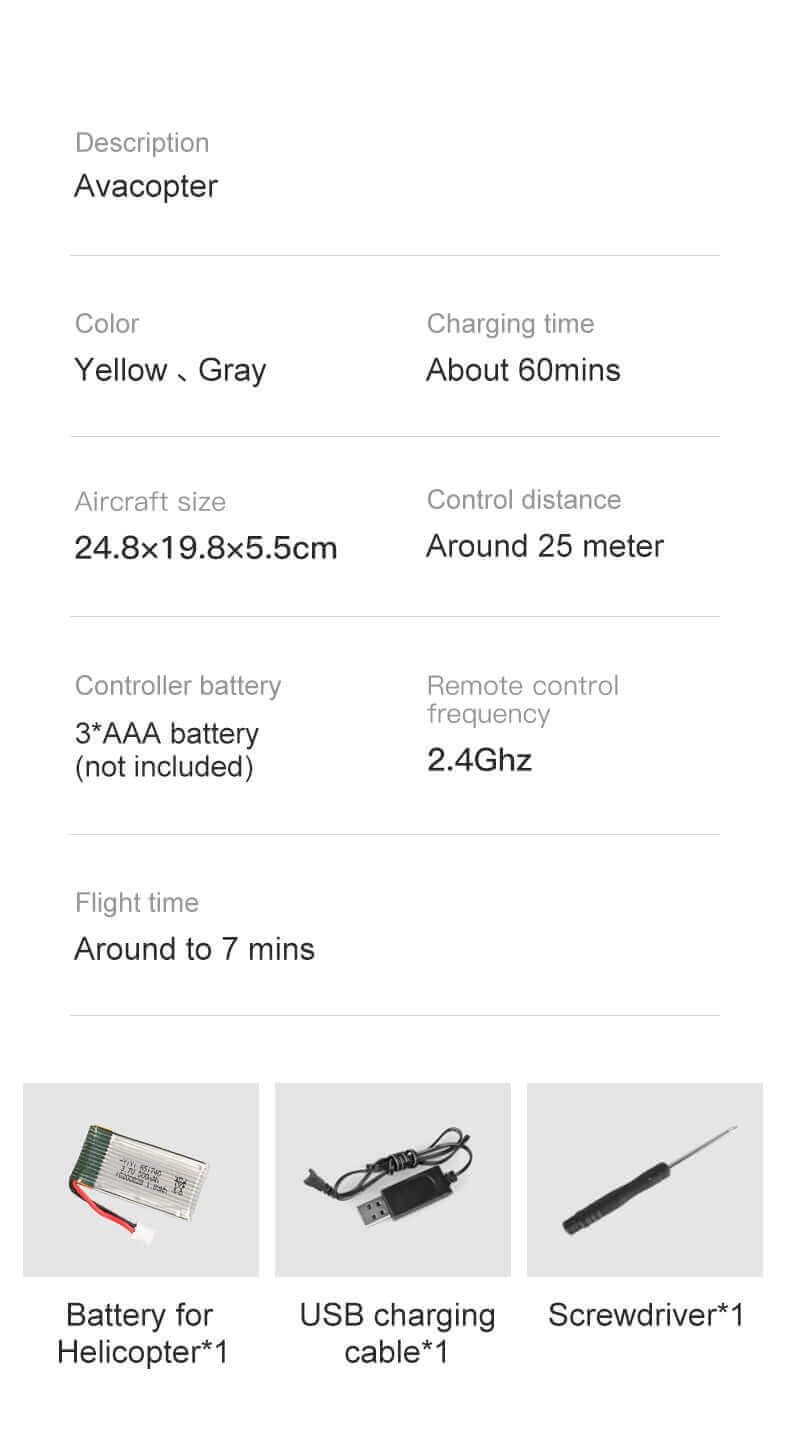The height and width of the screenshot is (1429, 790).
Task: Click the "About 60mins" charging time value
Action: coord(523,370)
